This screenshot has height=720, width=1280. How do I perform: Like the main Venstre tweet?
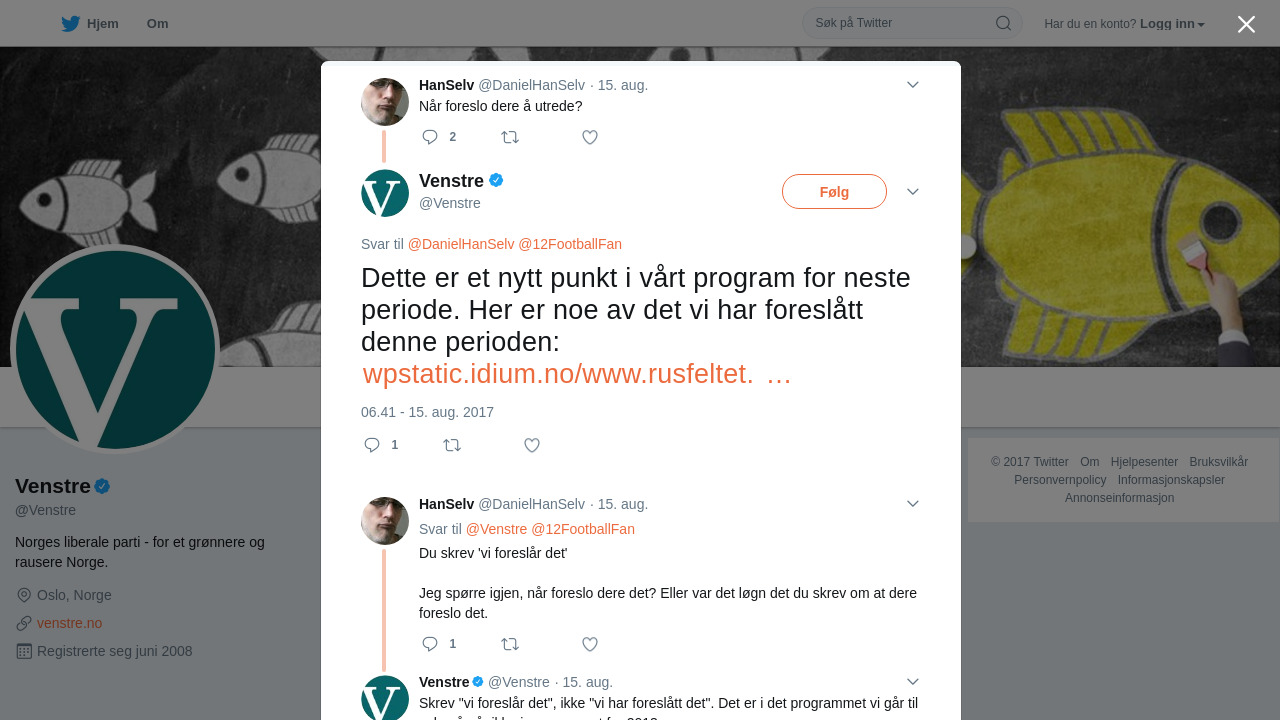532,445
